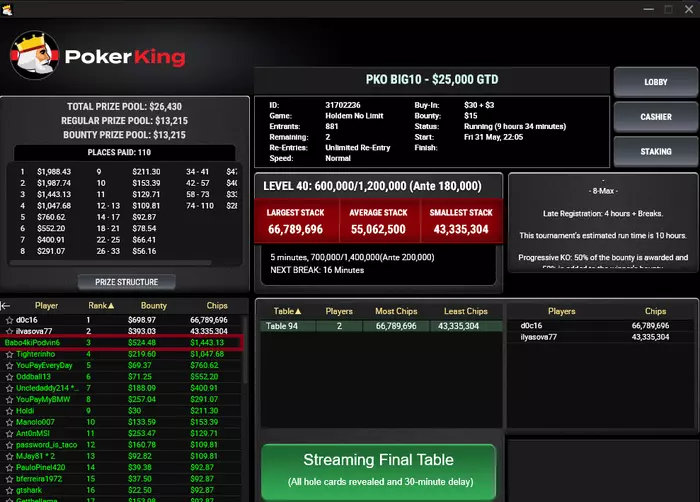This screenshot has height=502, width=700.
Task: Click Next Break: 16 Minutes text
Action: point(317,270)
